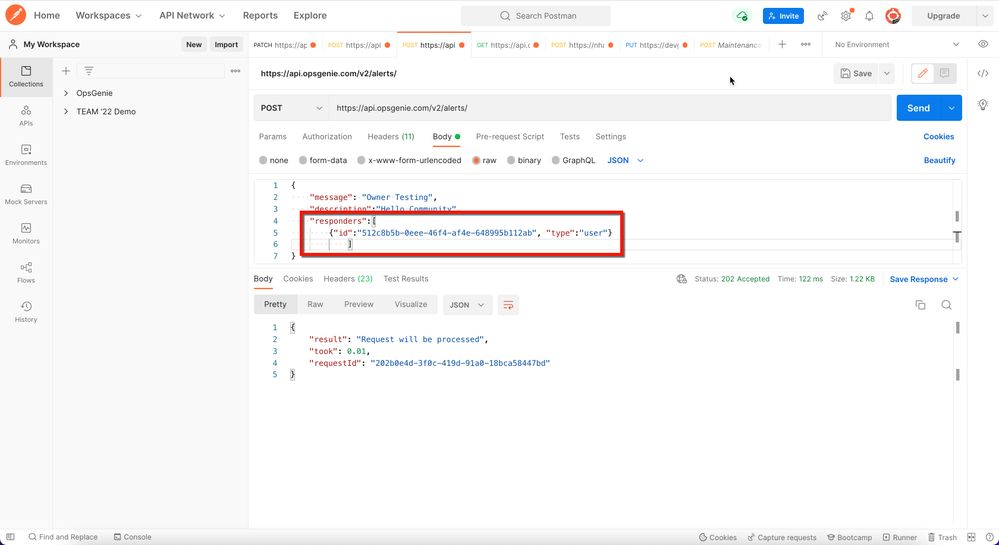Screen dimensions: 999x545
Task: Switch to the Pre-request Script tab
Action: tap(510, 136)
